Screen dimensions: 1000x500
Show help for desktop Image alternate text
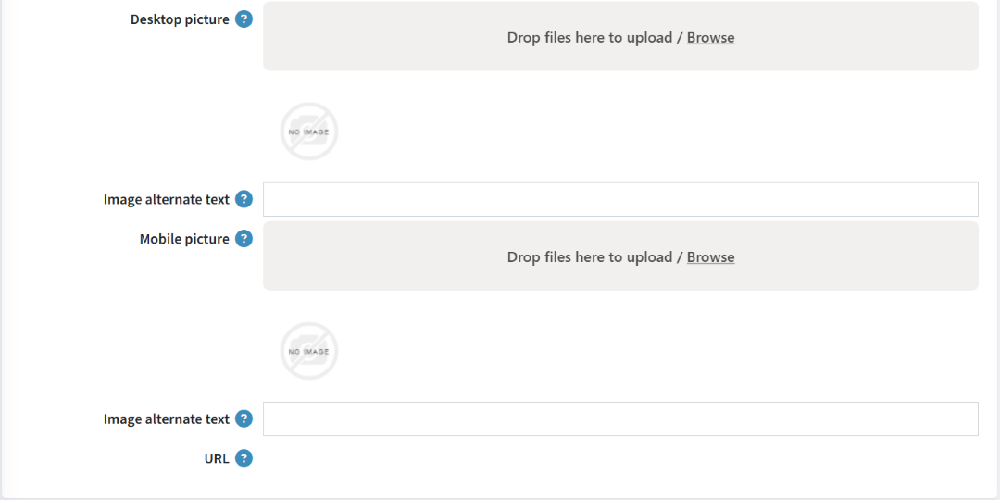pyautogui.click(x=244, y=200)
